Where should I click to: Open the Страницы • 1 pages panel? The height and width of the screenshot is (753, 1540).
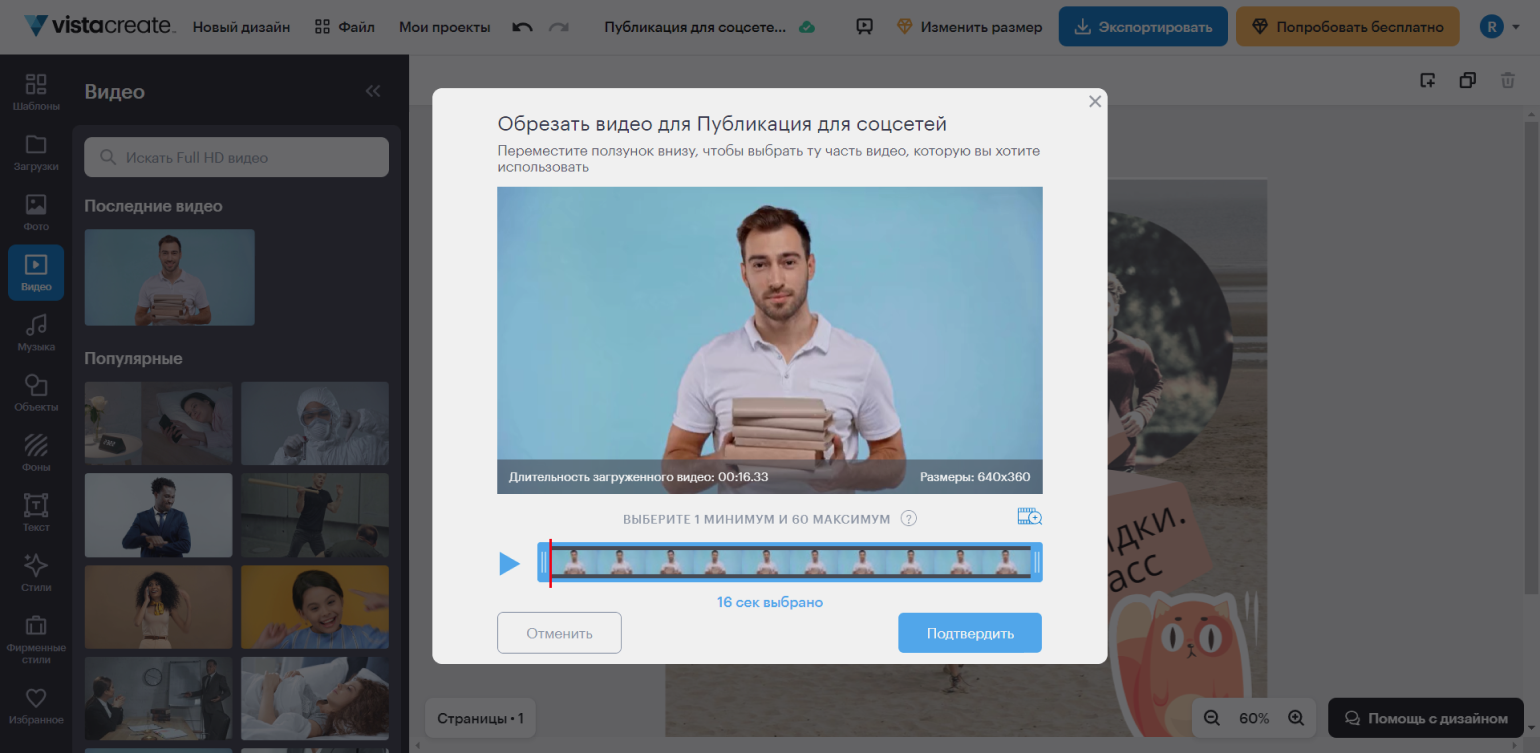(481, 718)
